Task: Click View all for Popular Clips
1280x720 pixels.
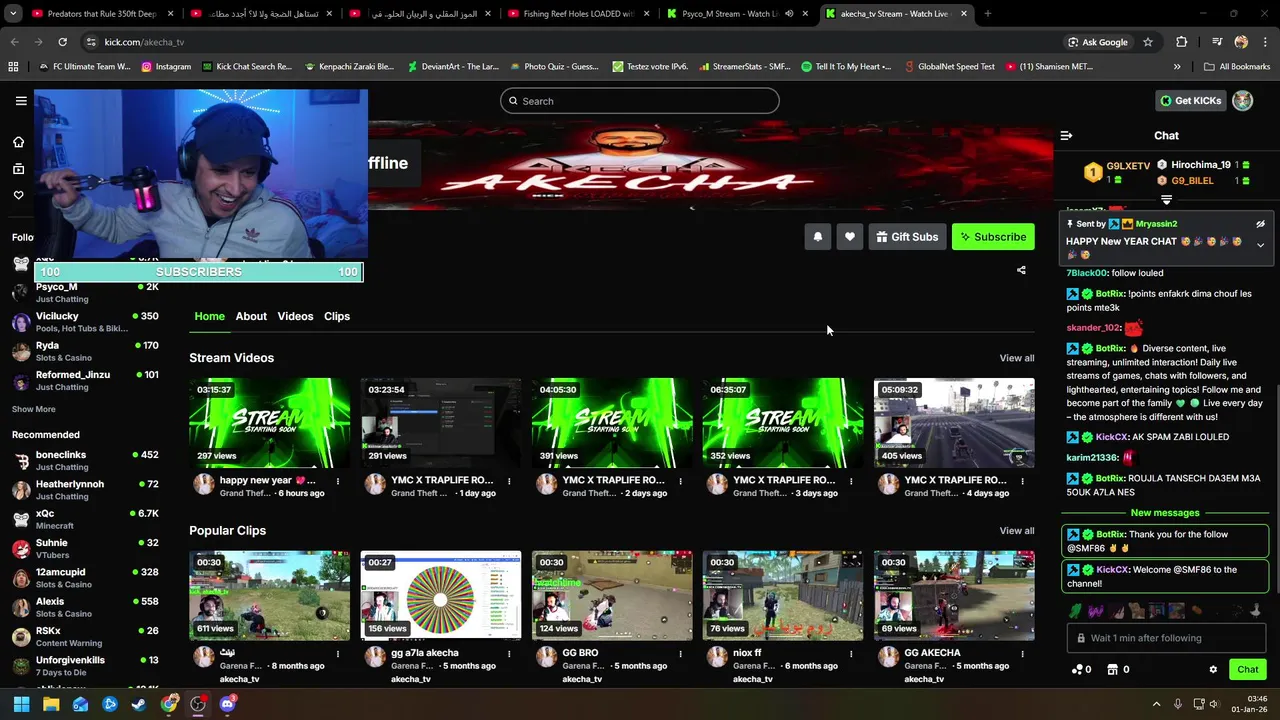Action: 1017,531
